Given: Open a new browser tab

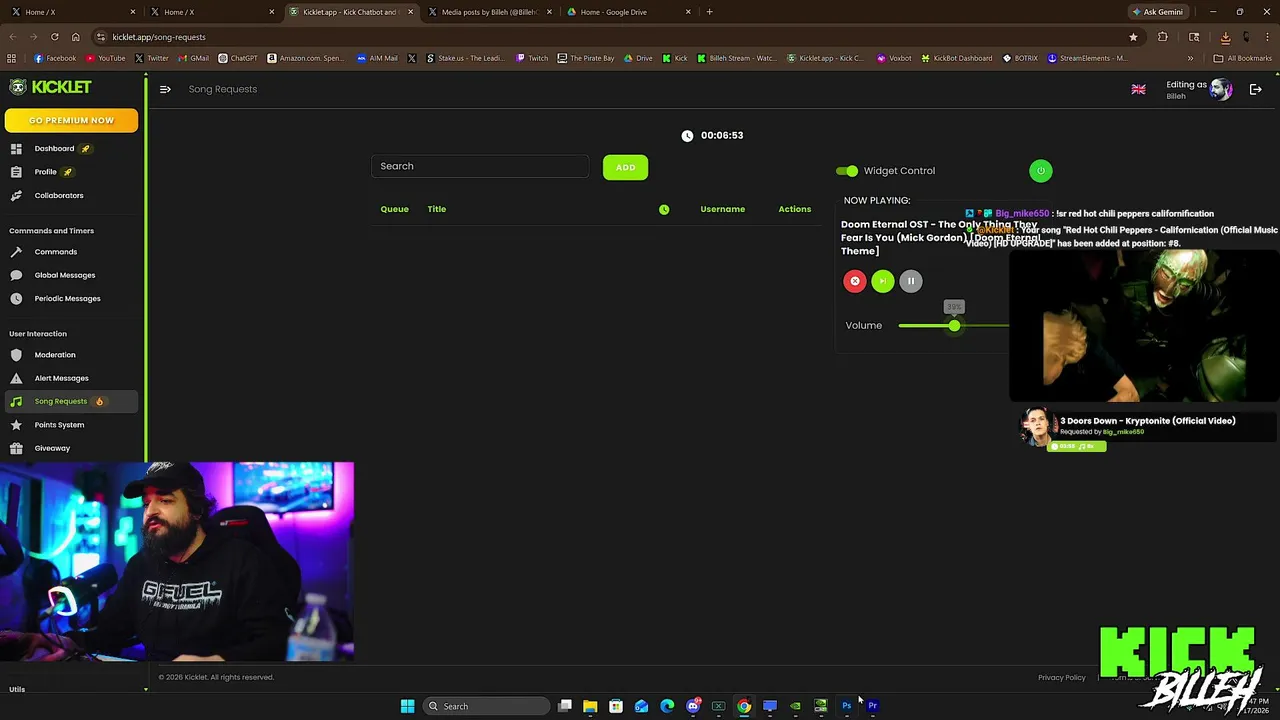Looking at the screenshot, I should tap(709, 12).
